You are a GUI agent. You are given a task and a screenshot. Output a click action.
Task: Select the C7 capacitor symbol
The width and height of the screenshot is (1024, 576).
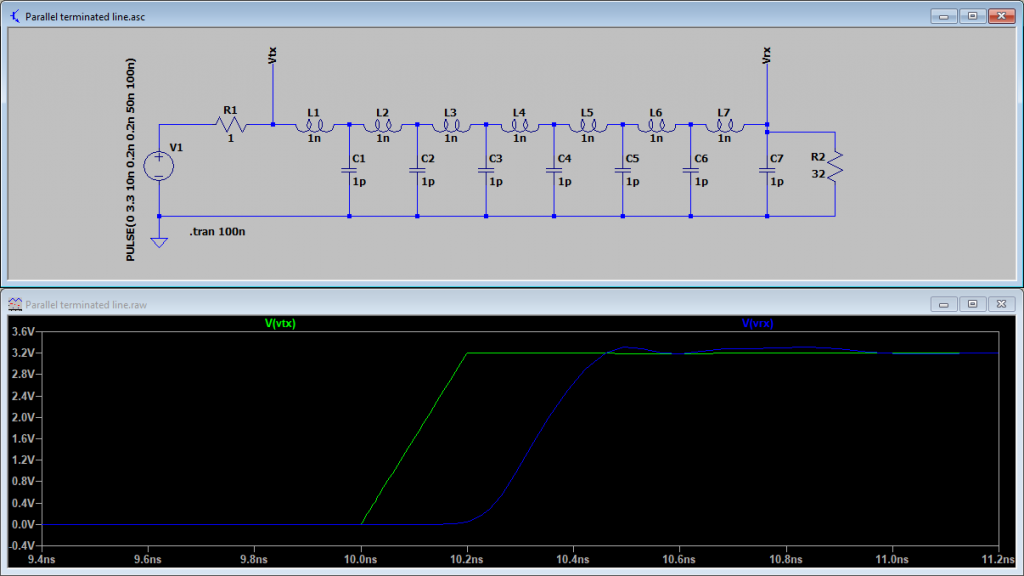pos(767,171)
